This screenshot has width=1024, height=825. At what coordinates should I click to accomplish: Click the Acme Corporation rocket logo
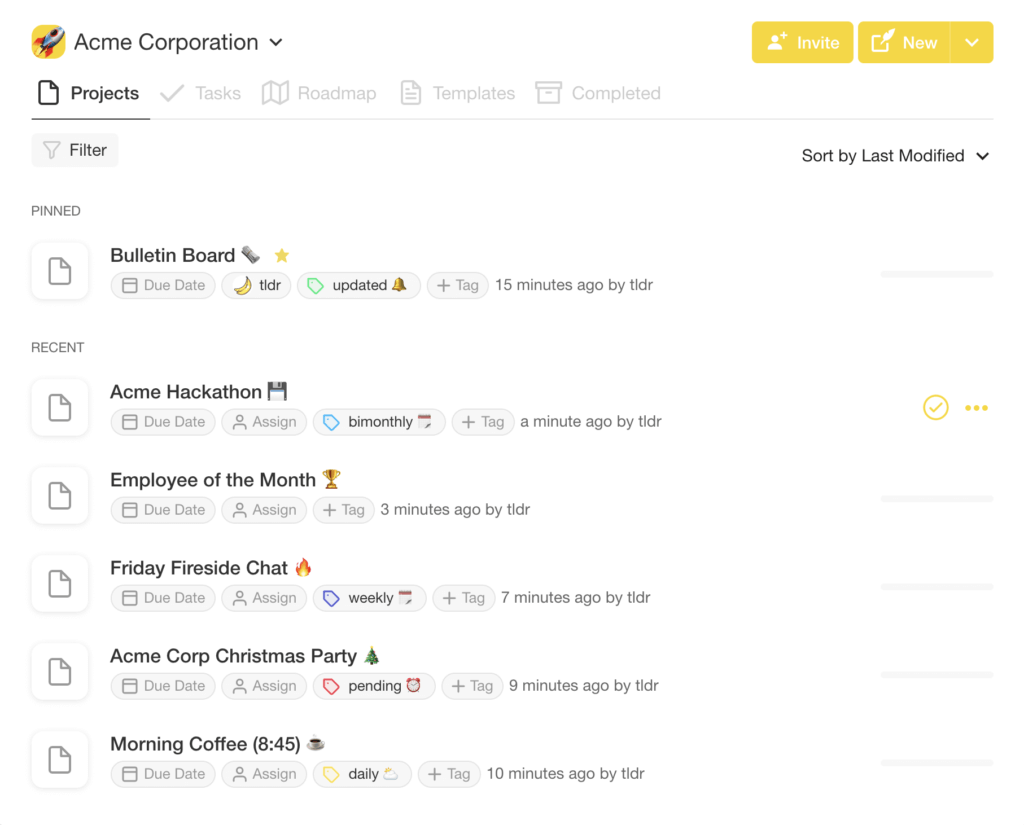pyautogui.click(x=48, y=42)
